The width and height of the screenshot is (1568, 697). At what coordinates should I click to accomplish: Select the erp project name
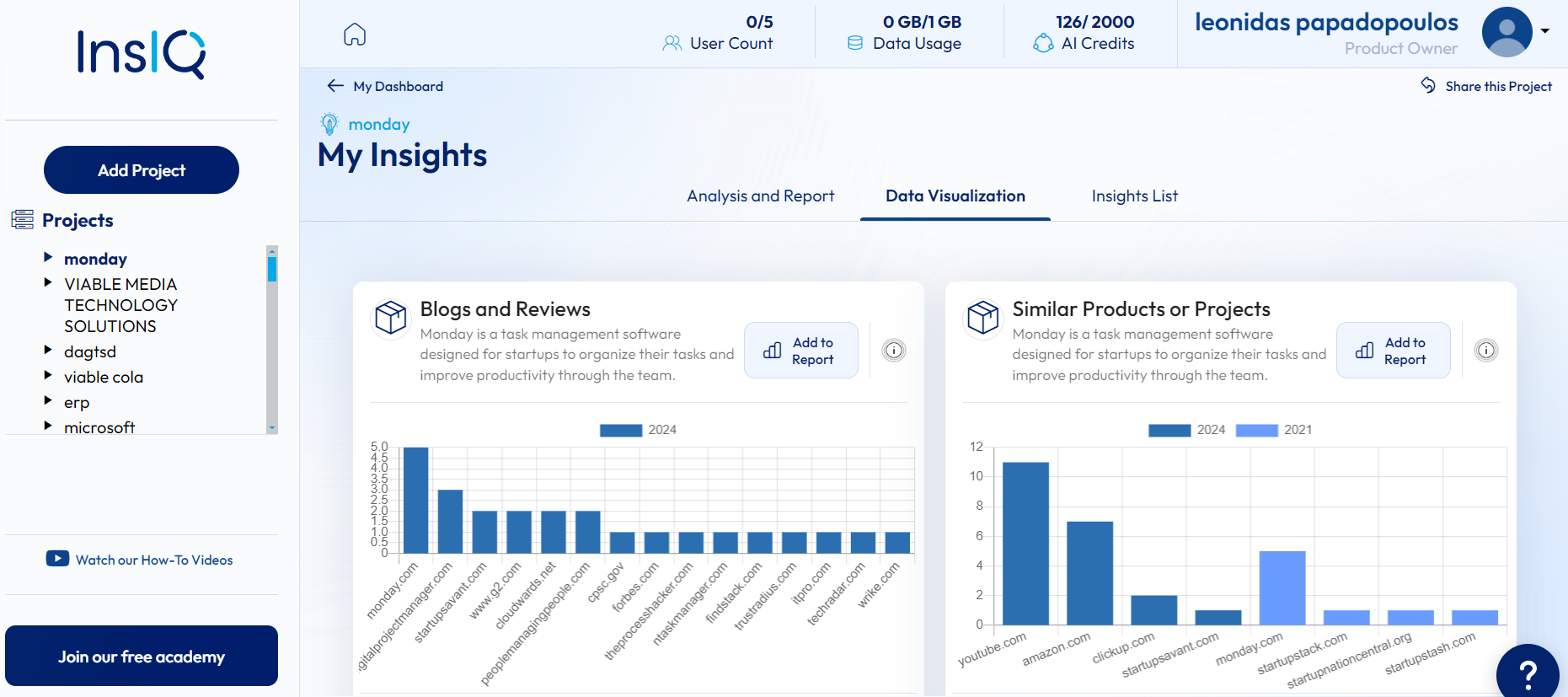tap(77, 402)
